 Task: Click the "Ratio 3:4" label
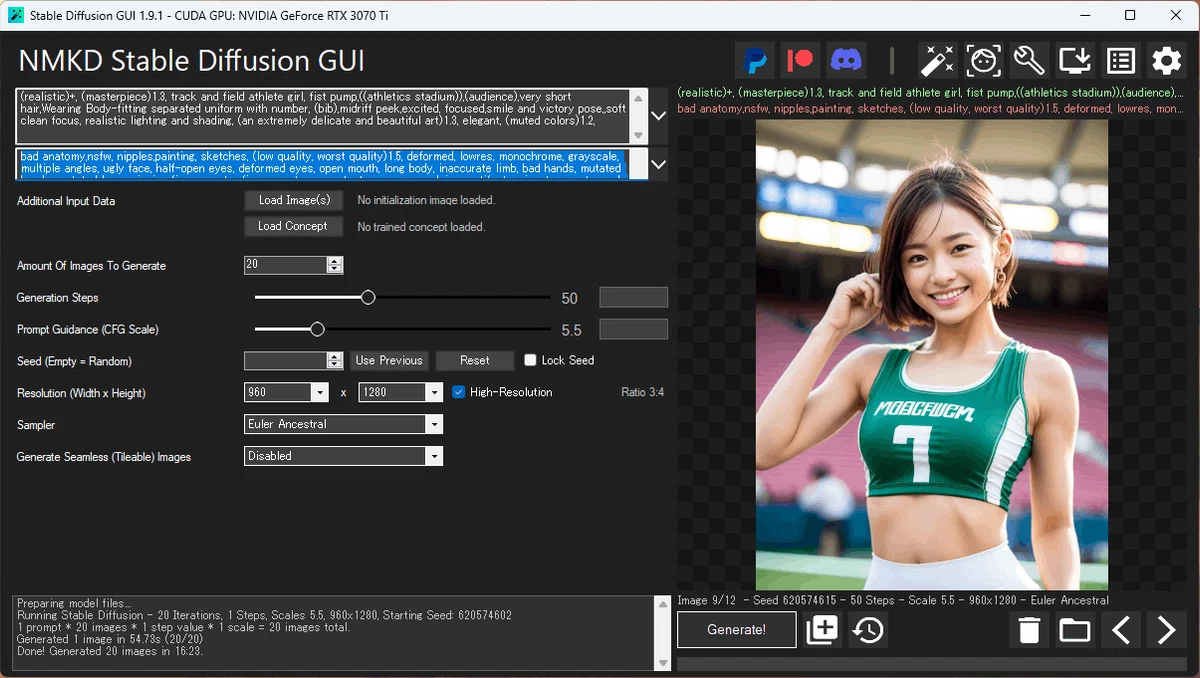[642, 393]
